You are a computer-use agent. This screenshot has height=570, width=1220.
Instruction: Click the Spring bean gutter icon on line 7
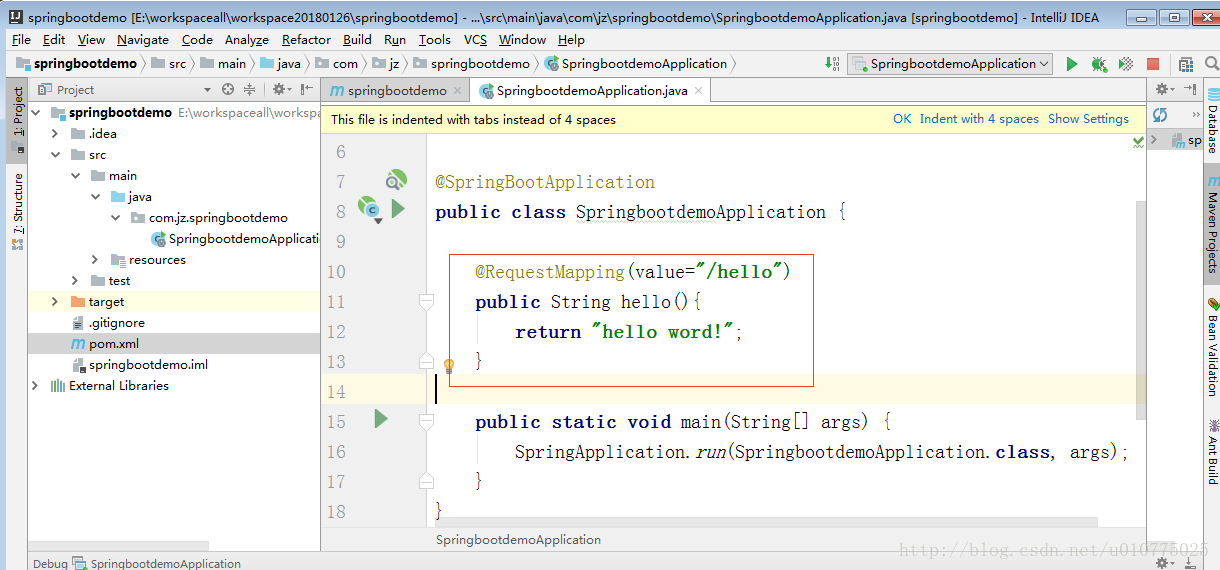tap(396, 181)
